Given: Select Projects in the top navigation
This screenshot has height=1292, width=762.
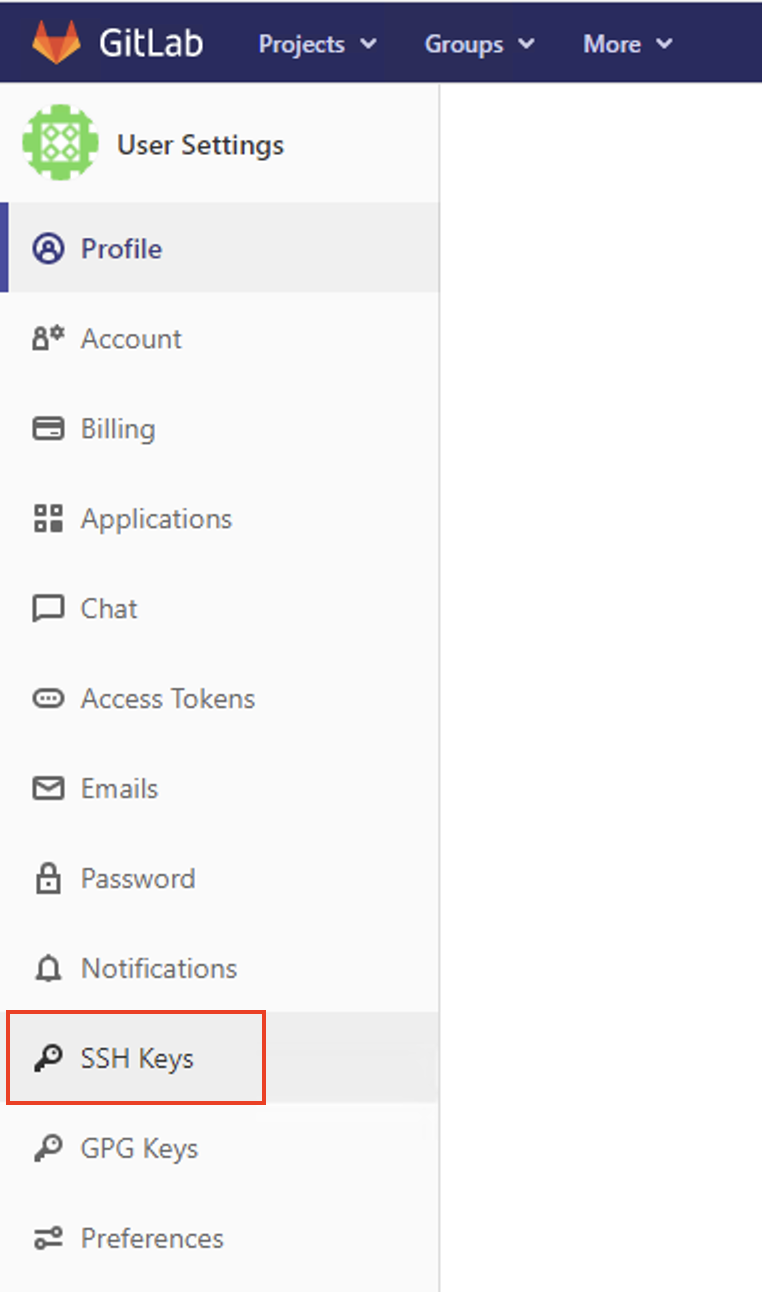Looking at the screenshot, I should pos(300,43).
